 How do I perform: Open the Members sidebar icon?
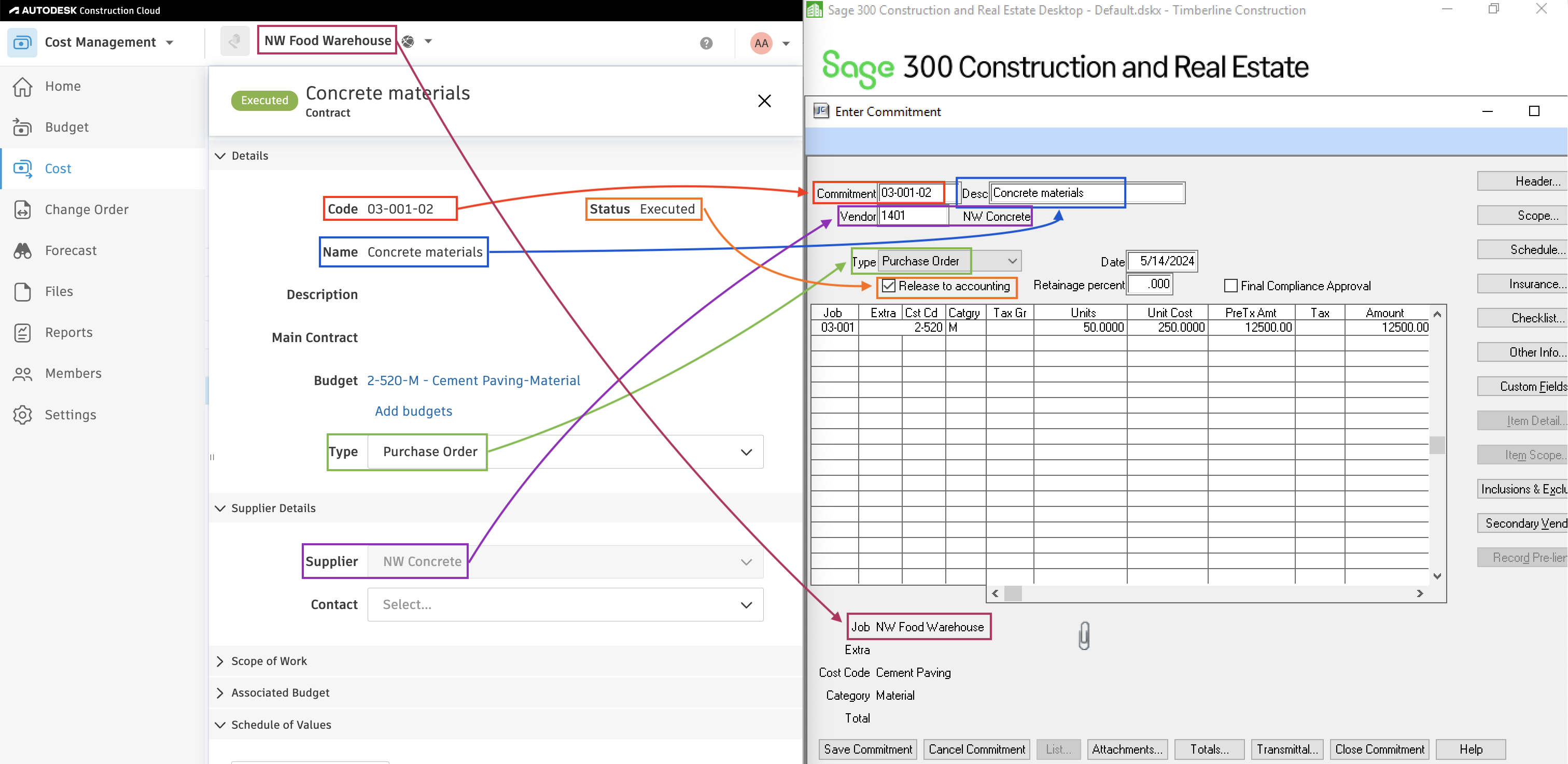(x=22, y=374)
